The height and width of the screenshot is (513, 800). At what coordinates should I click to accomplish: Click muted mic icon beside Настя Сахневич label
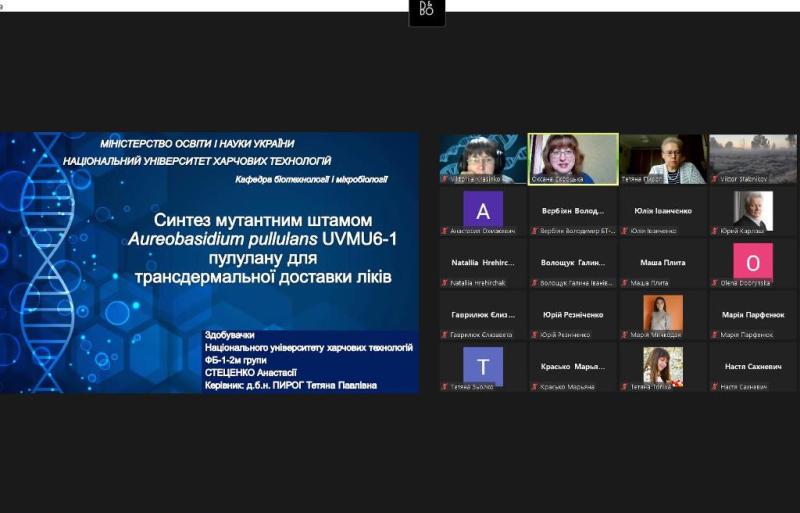coord(715,387)
